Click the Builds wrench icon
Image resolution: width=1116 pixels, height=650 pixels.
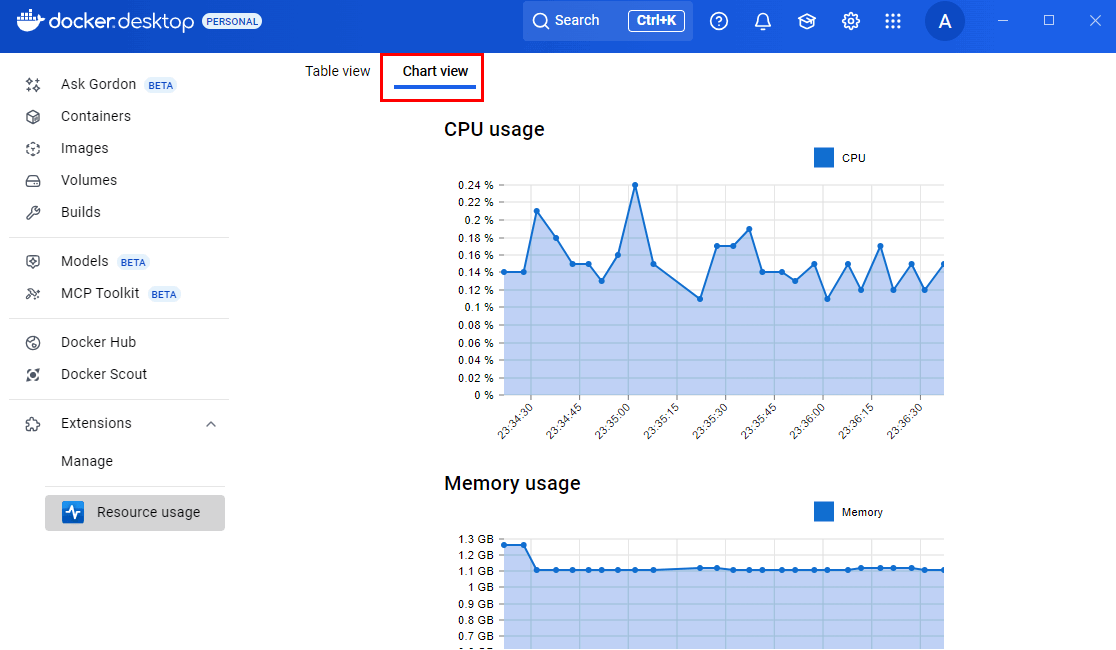33,213
